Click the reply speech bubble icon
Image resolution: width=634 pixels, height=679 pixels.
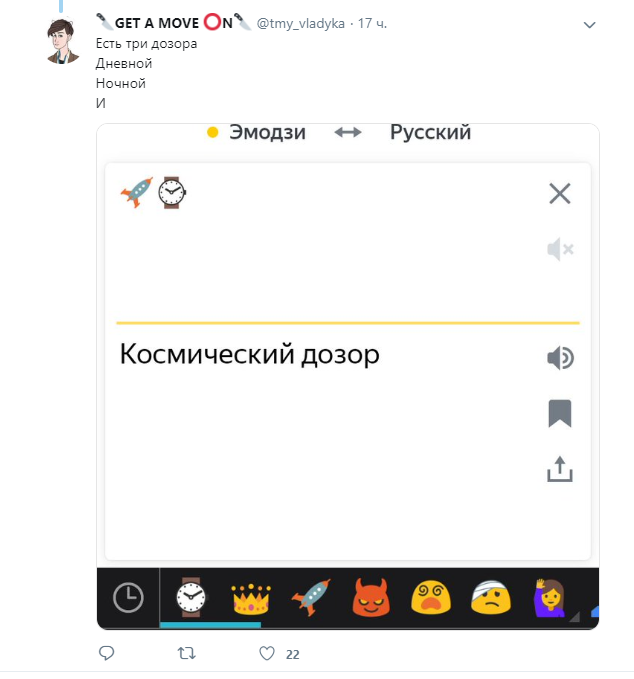(x=107, y=653)
